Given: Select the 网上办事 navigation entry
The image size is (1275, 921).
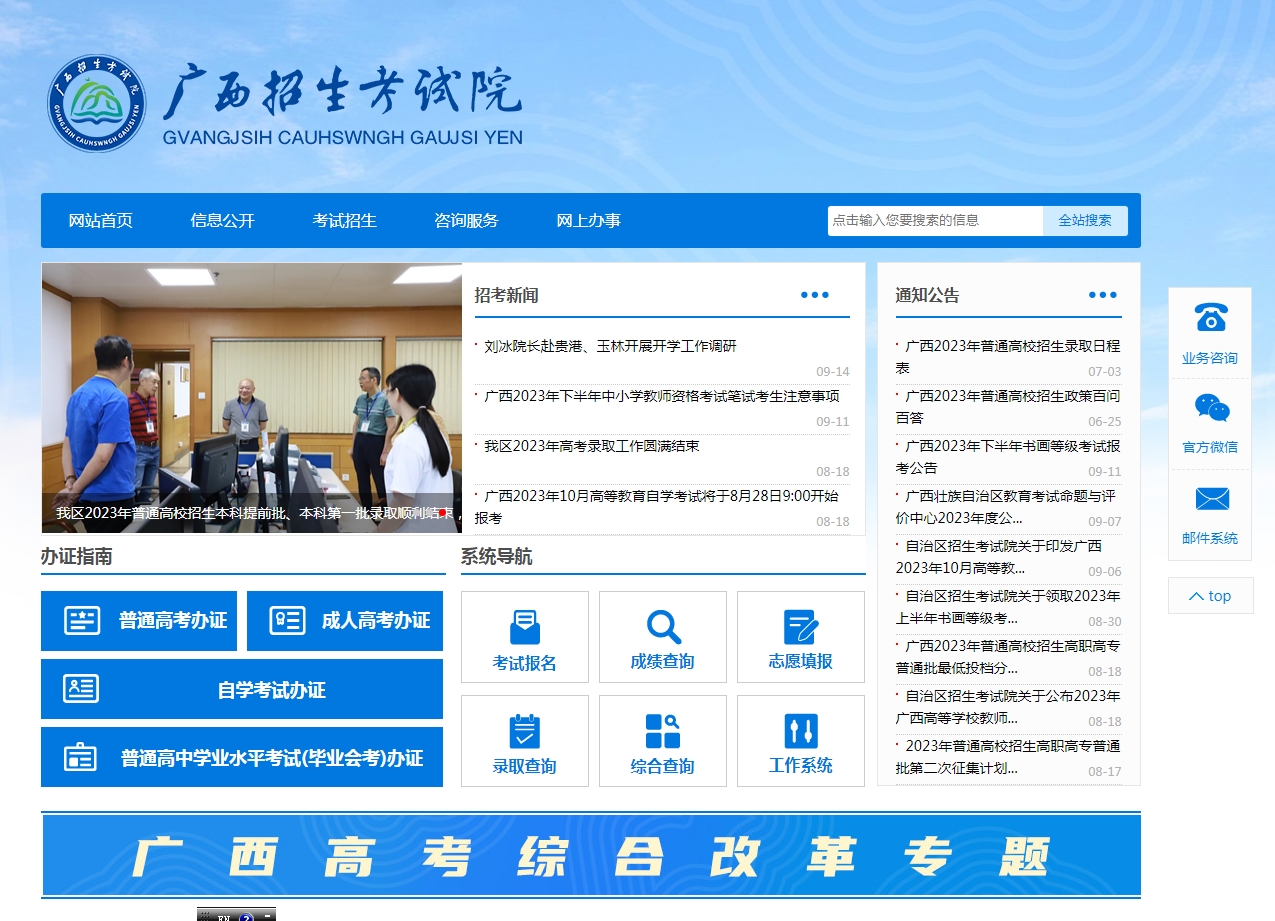Looking at the screenshot, I should click(x=589, y=220).
